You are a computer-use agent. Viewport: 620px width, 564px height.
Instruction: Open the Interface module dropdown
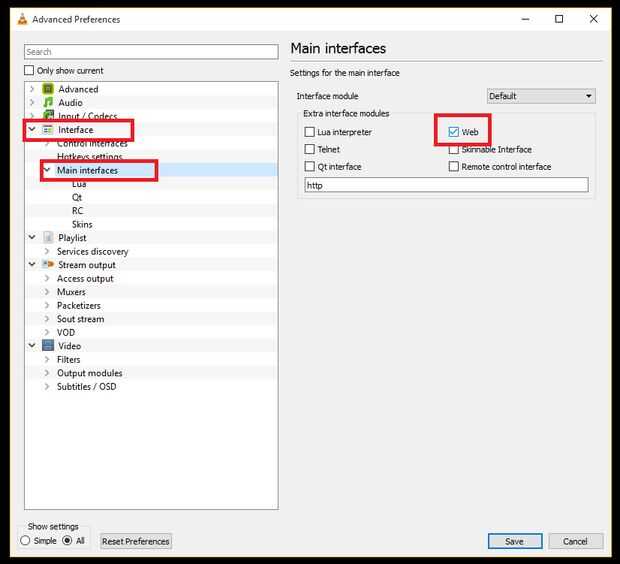tap(541, 96)
